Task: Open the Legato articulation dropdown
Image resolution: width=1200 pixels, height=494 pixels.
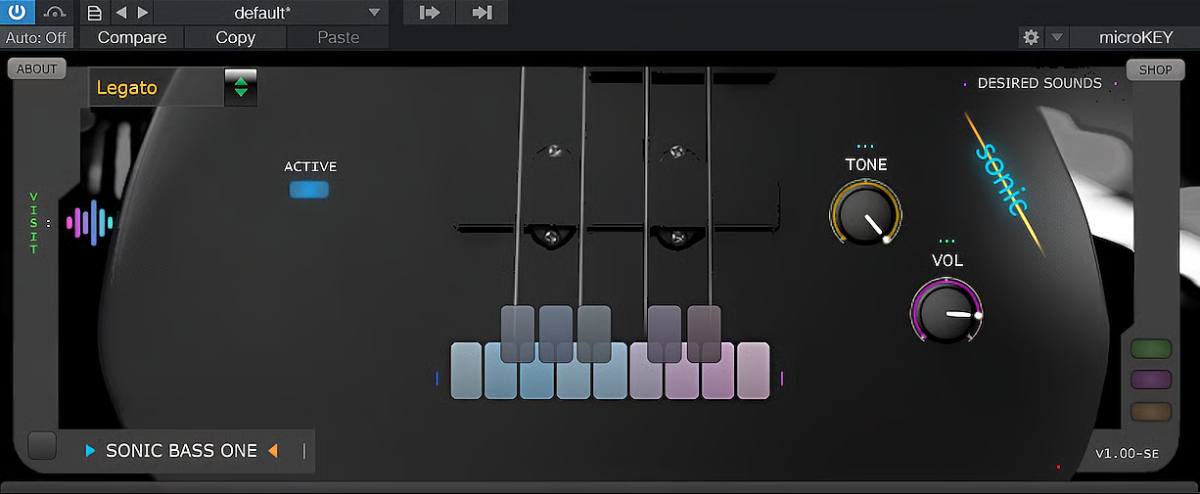Action: (240, 87)
